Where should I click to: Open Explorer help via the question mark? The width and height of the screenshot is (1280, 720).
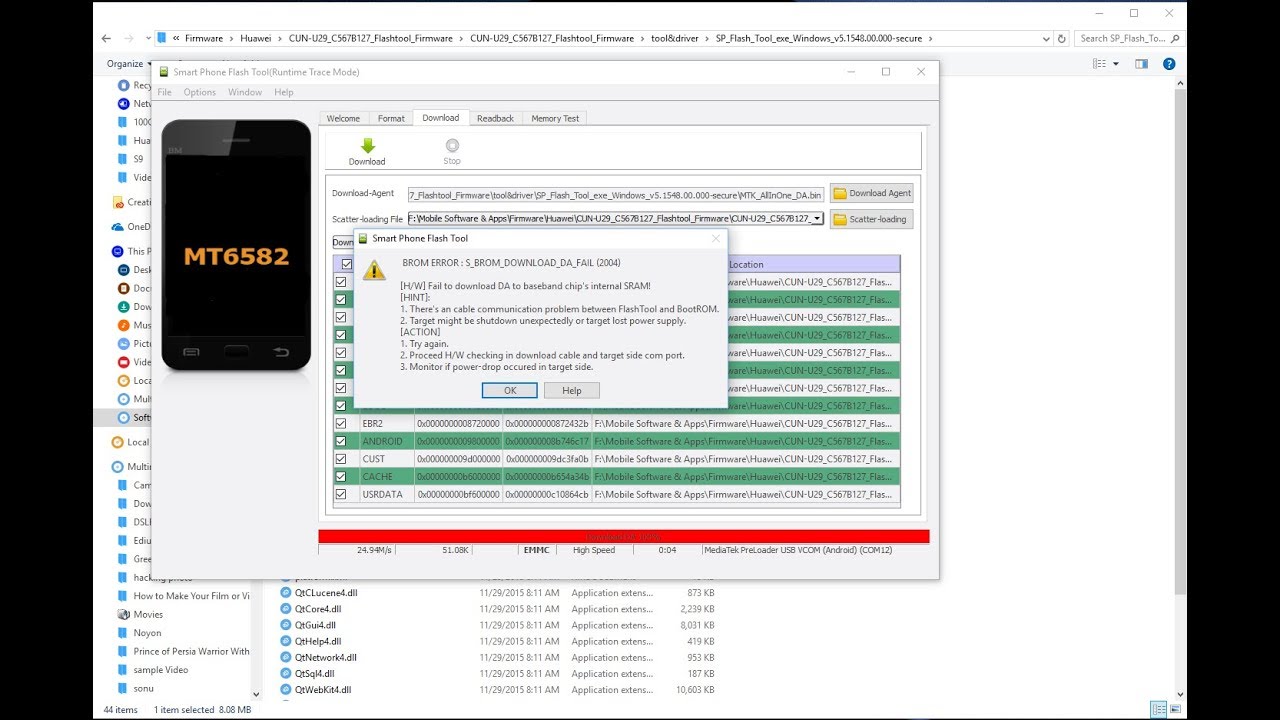[x=1168, y=64]
